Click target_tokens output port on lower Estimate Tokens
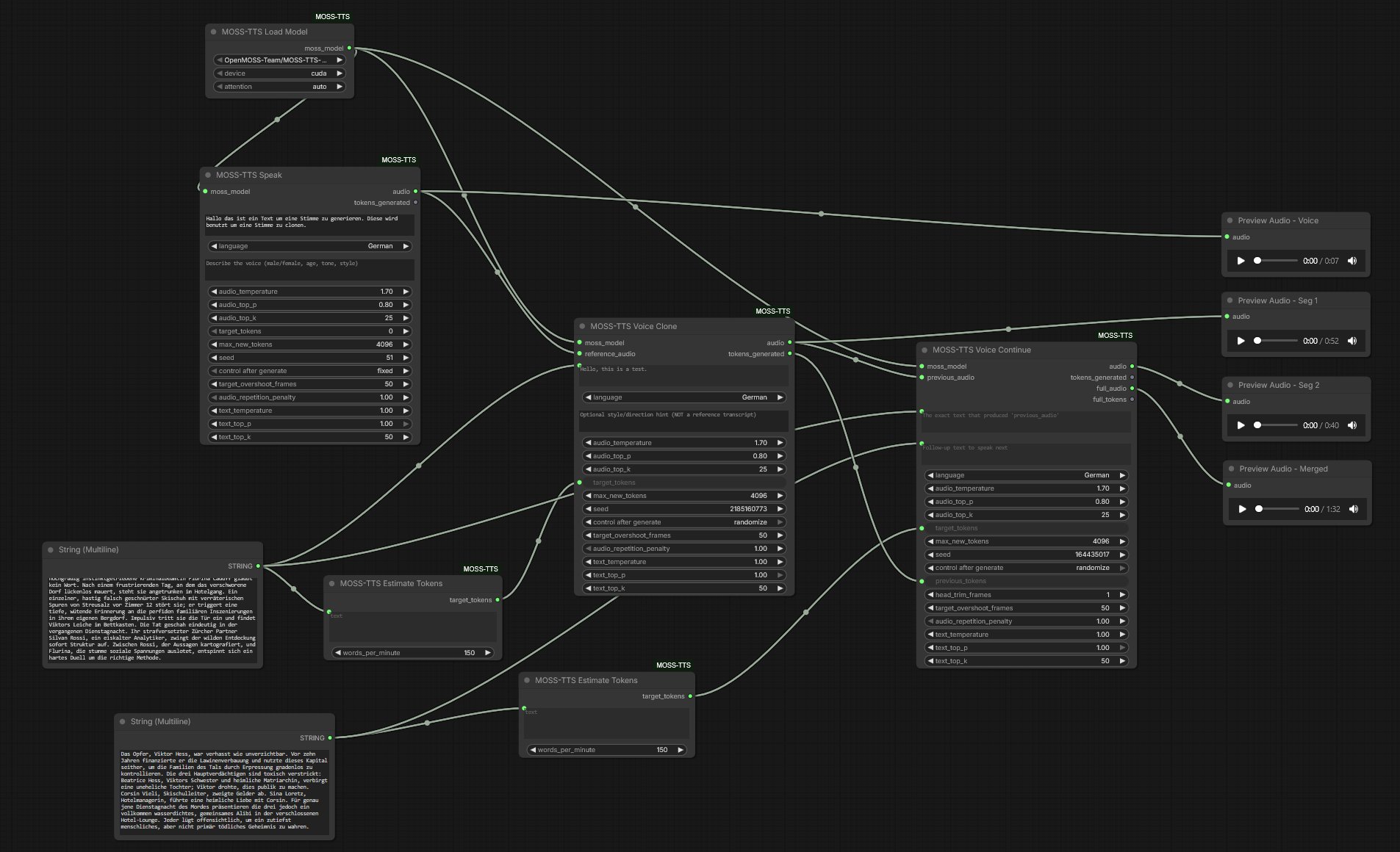The width and height of the screenshot is (1400, 852). [x=690, y=696]
